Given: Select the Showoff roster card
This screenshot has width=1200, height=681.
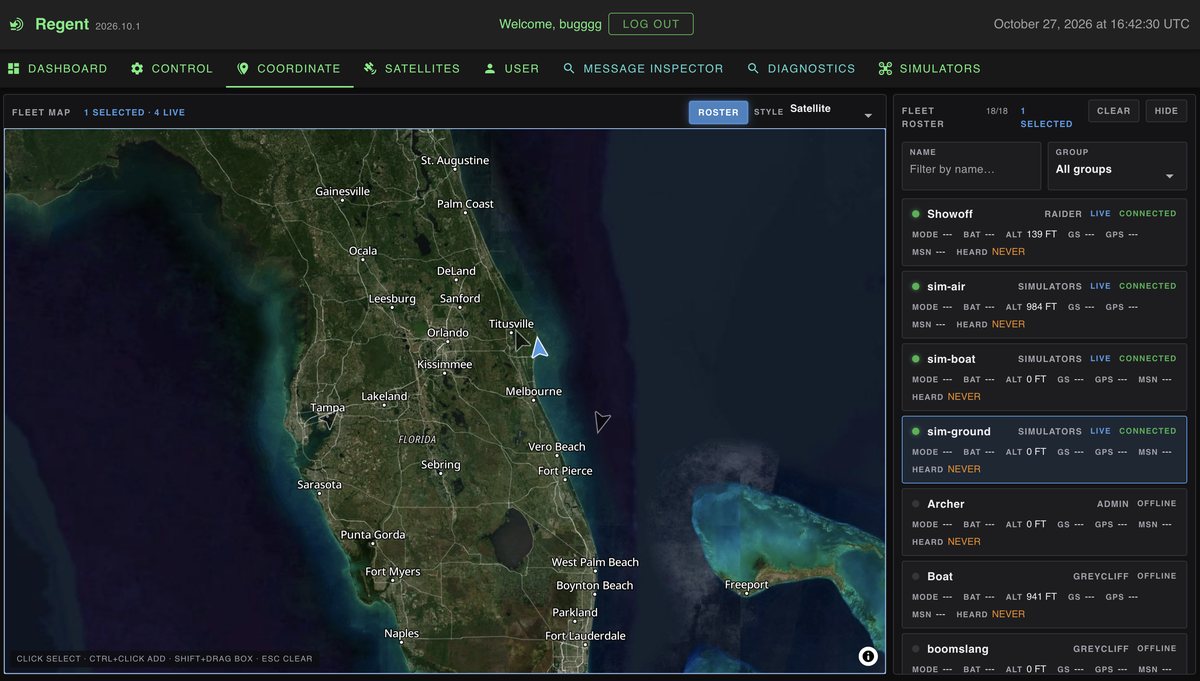Looking at the screenshot, I should coord(1044,232).
